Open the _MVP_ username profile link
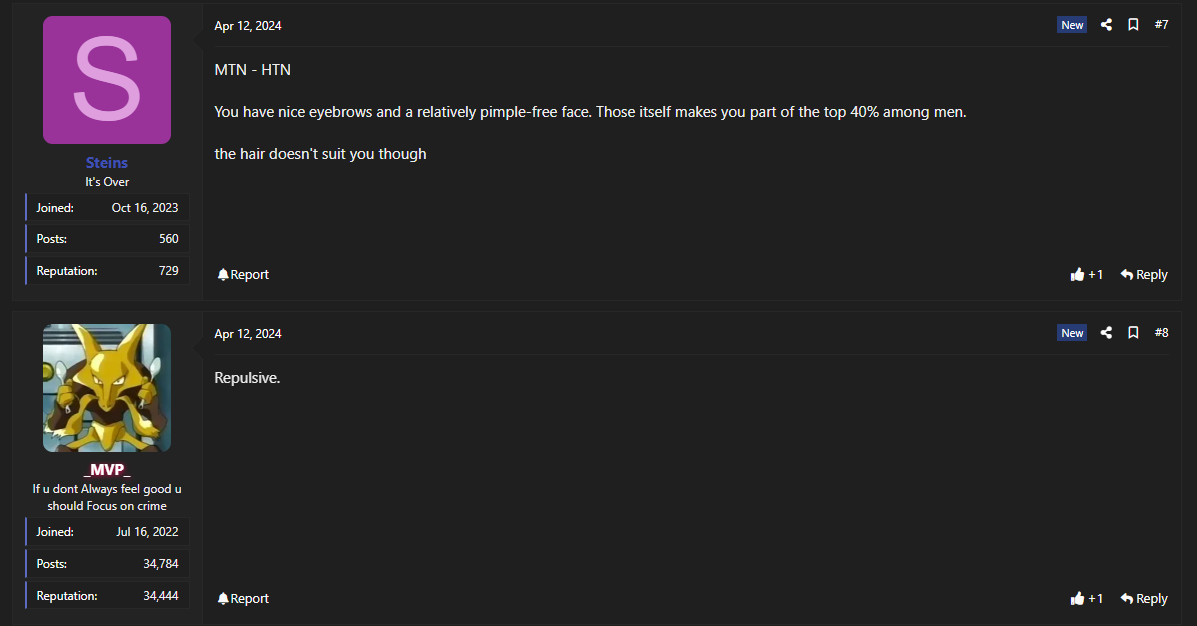The width and height of the screenshot is (1197, 626). (107, 470)
